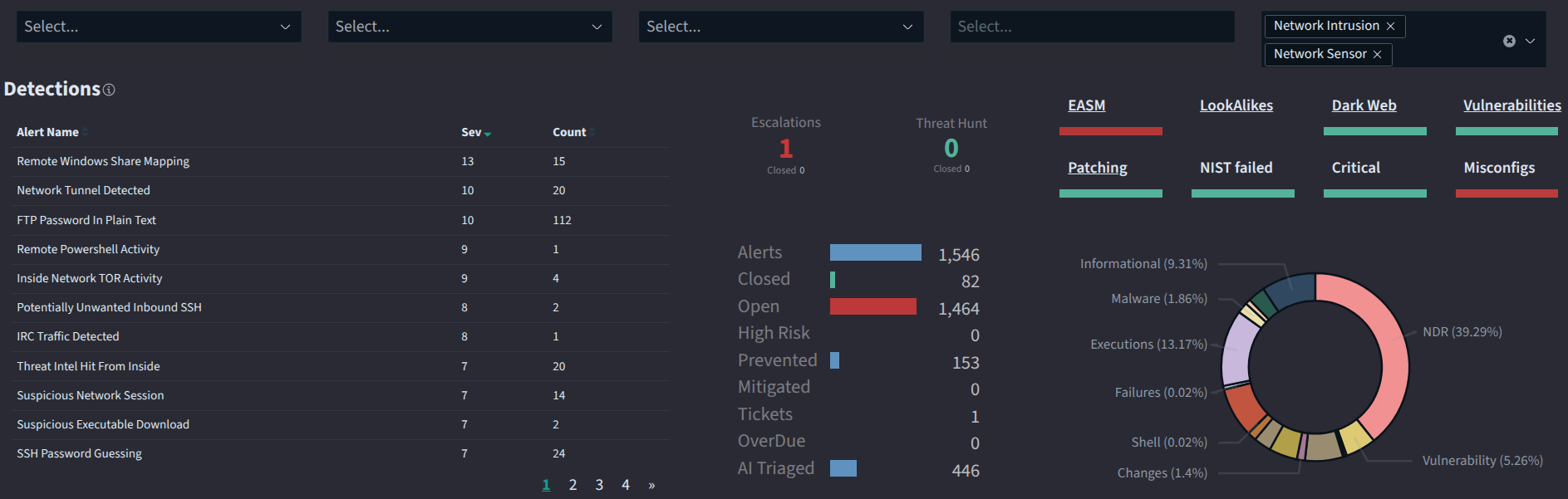This screenshot has height=499, width=1568.
Task: Go to next page of detections
Action: [651, 486]
